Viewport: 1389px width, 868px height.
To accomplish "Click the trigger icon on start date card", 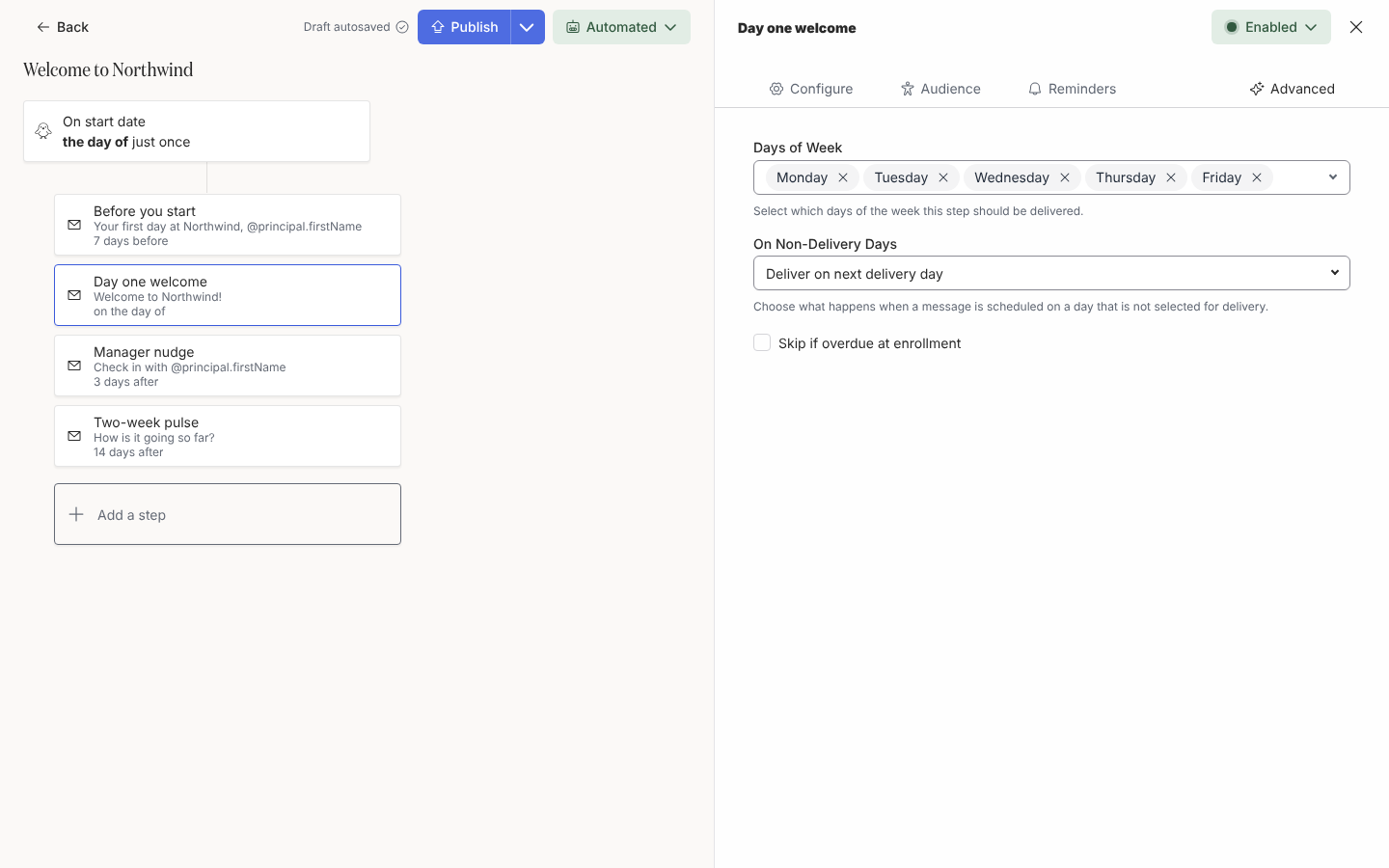I will [43, 131].
